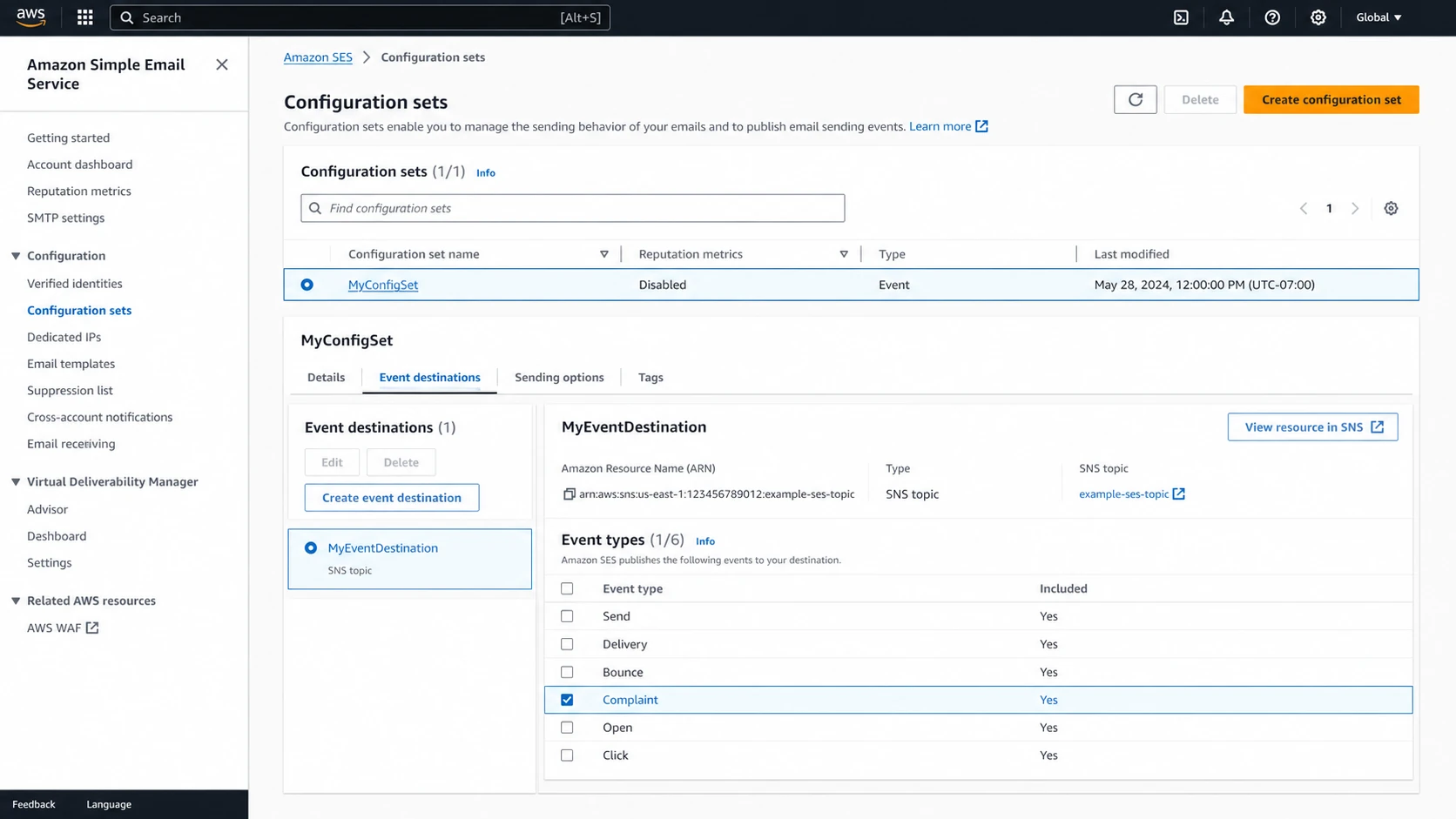The image size is (1456, 819).
Task: Open SMTP settings in sidebar
Action: pos(65,218)
